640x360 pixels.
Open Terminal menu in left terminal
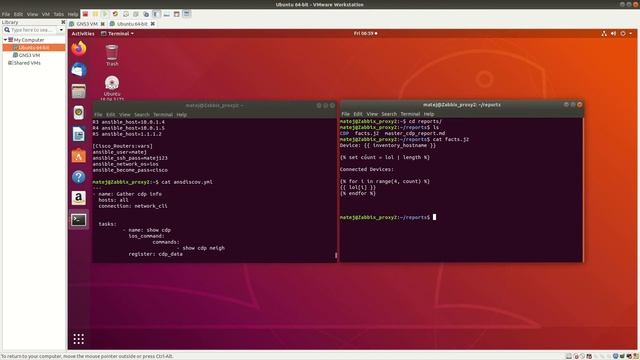[x=163, y=115]
